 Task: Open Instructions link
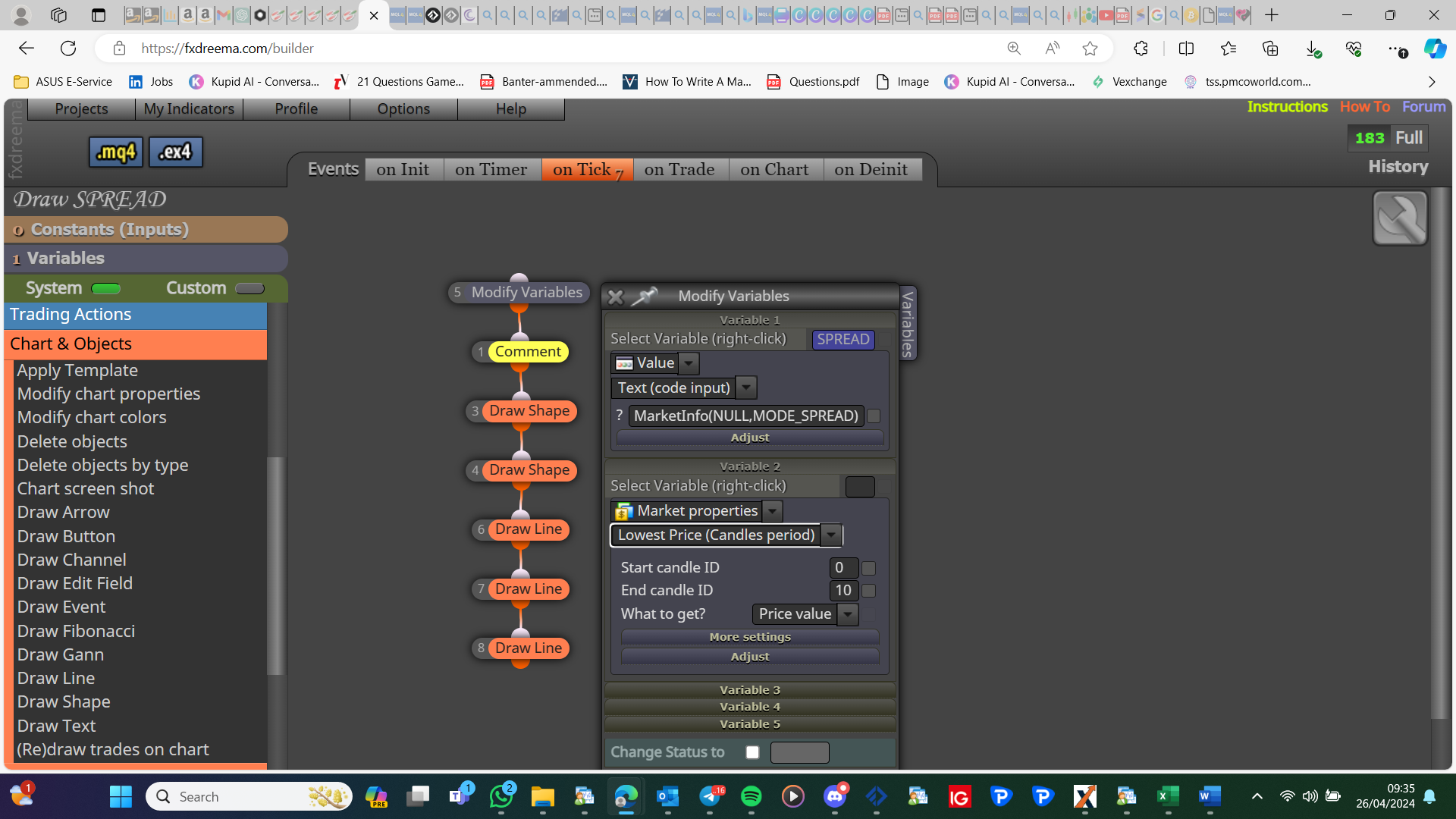coord(1287,107)
